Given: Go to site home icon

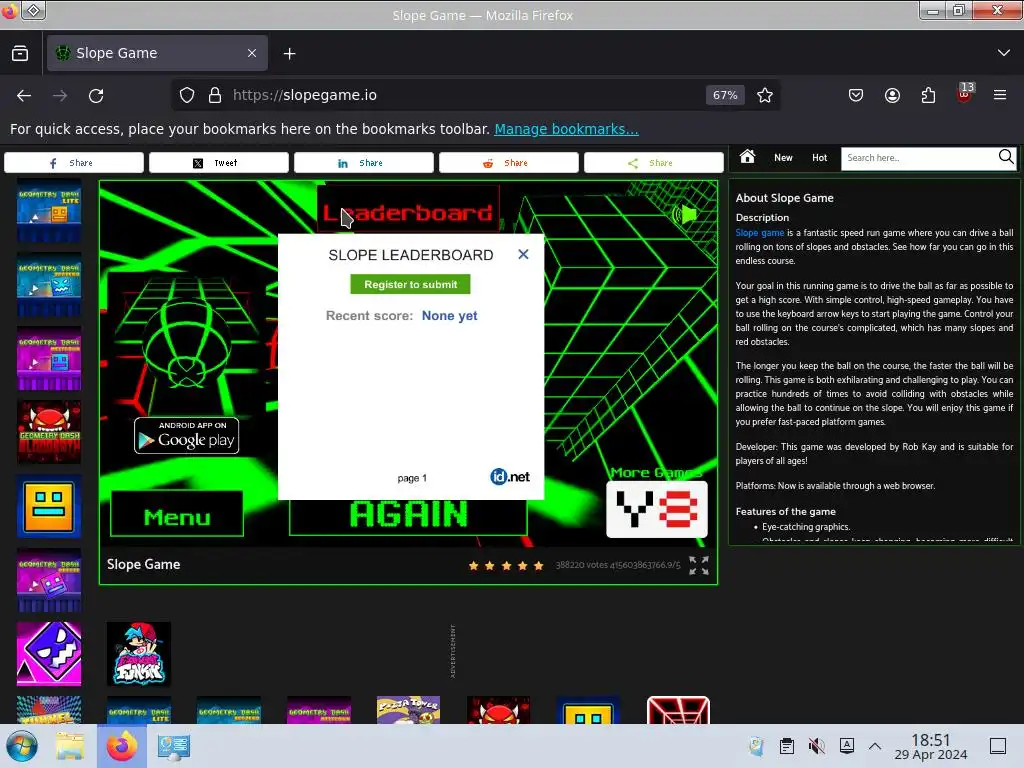Looking at the screenshot, I should coord(747,157).
